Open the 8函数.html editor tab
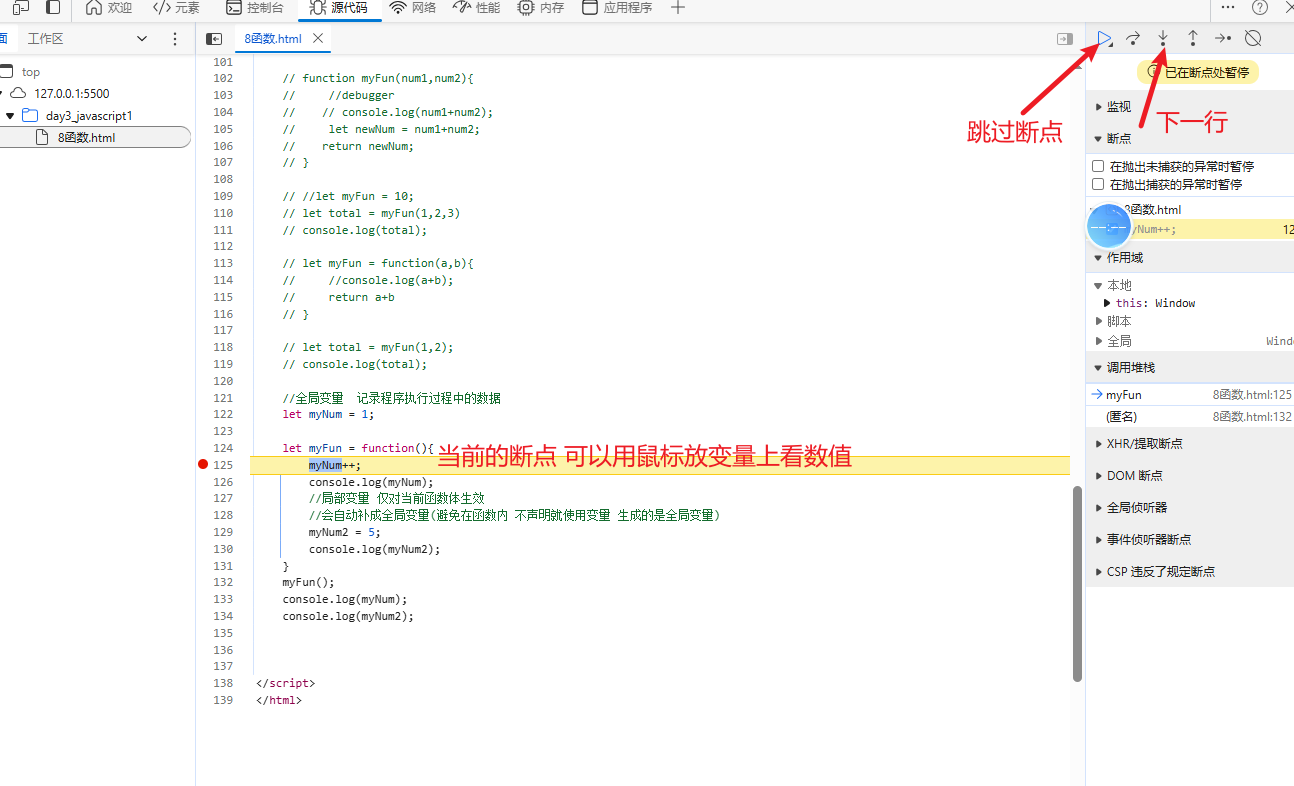Image resolution: width=1294 pixels, height=786 pixels. 273,38
